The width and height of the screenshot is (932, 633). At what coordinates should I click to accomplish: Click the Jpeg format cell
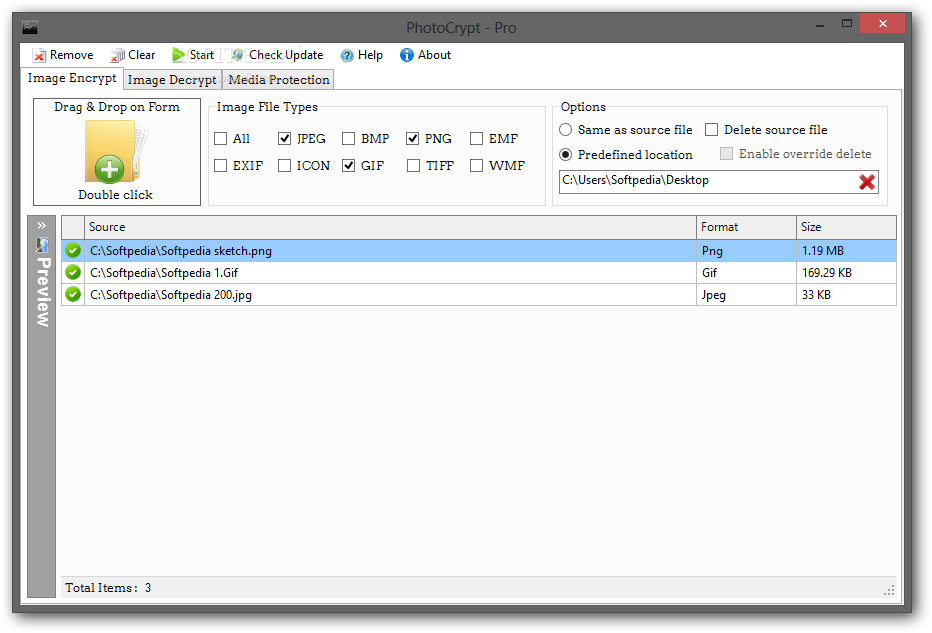pyautogui.click(x=746, y=295)
